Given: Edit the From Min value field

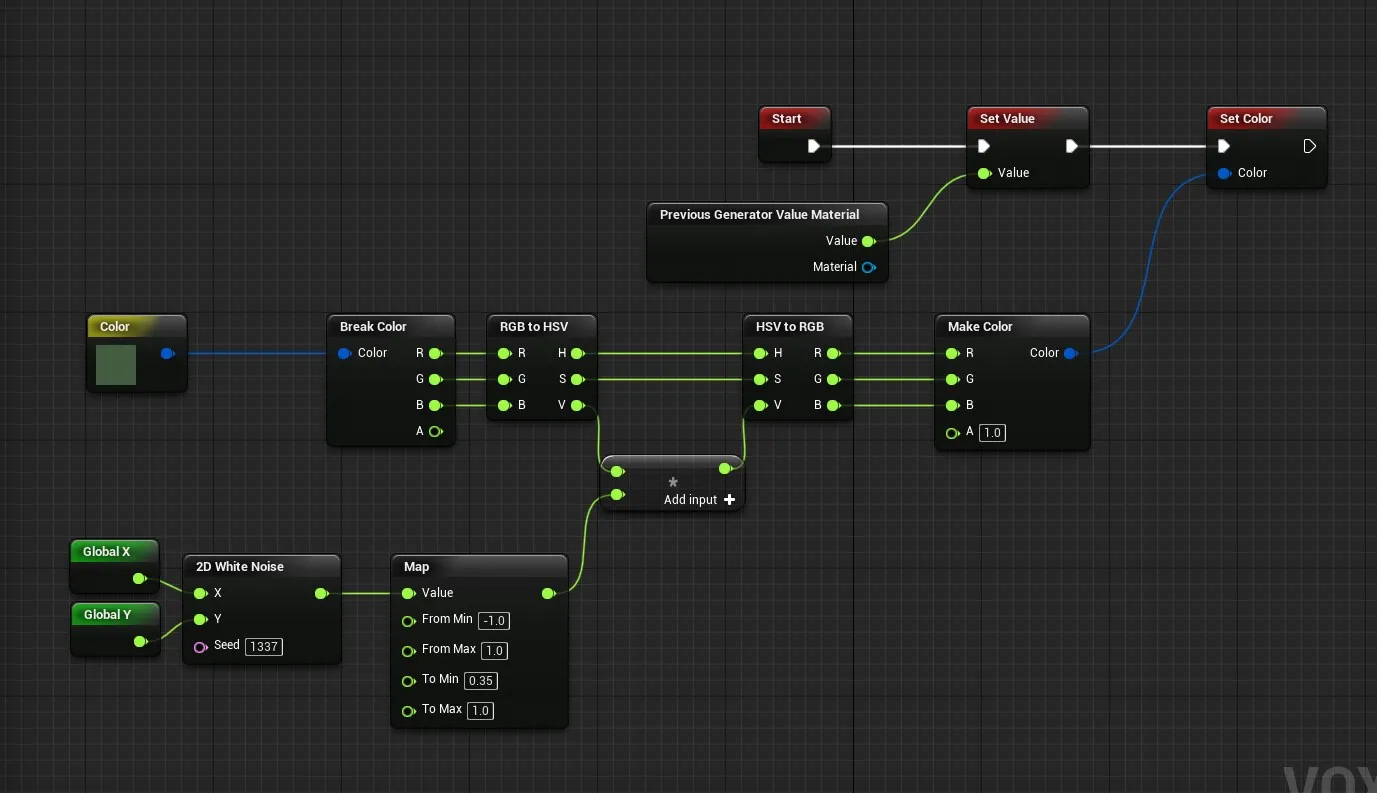Looking at the screenshot, I should point(494,620).
